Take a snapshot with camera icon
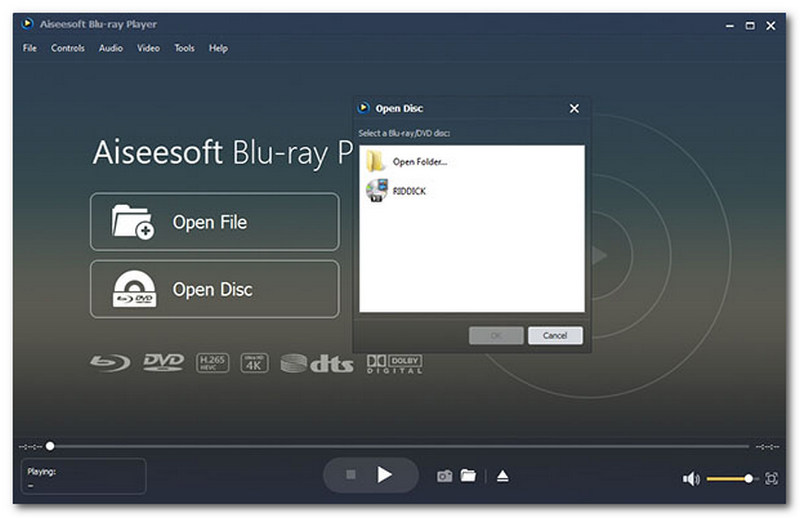The height and width of the screenshot is (518, 800). [444, 476]
